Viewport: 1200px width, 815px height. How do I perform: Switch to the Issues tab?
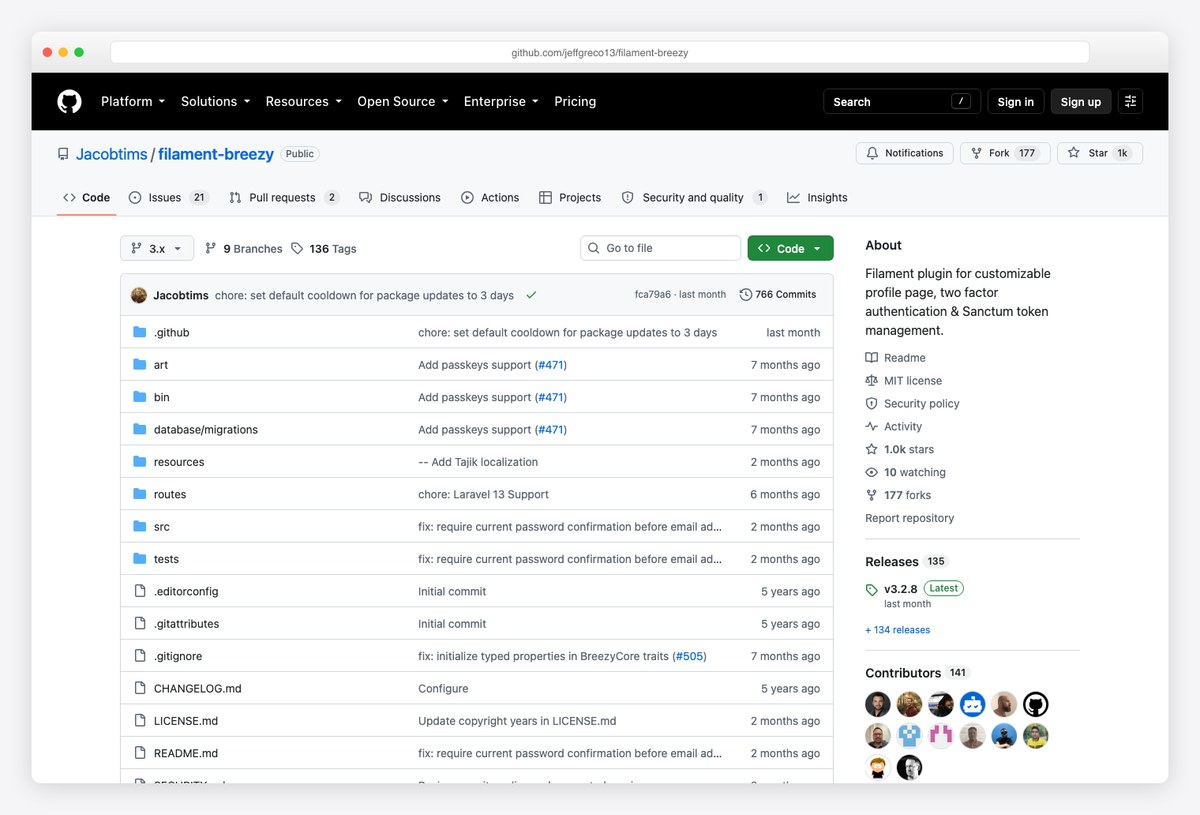[x=168, y=198]
